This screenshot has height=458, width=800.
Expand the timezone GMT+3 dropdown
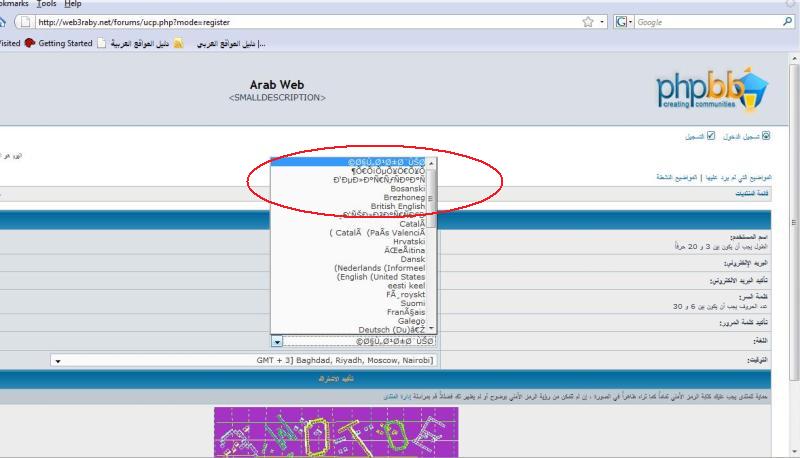[57, 360]
